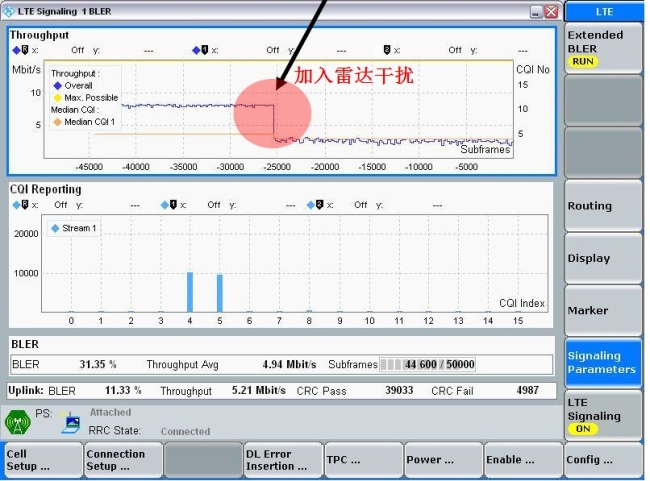
Task: Click BLER value 31.35 %
Action: pos(98,364)
